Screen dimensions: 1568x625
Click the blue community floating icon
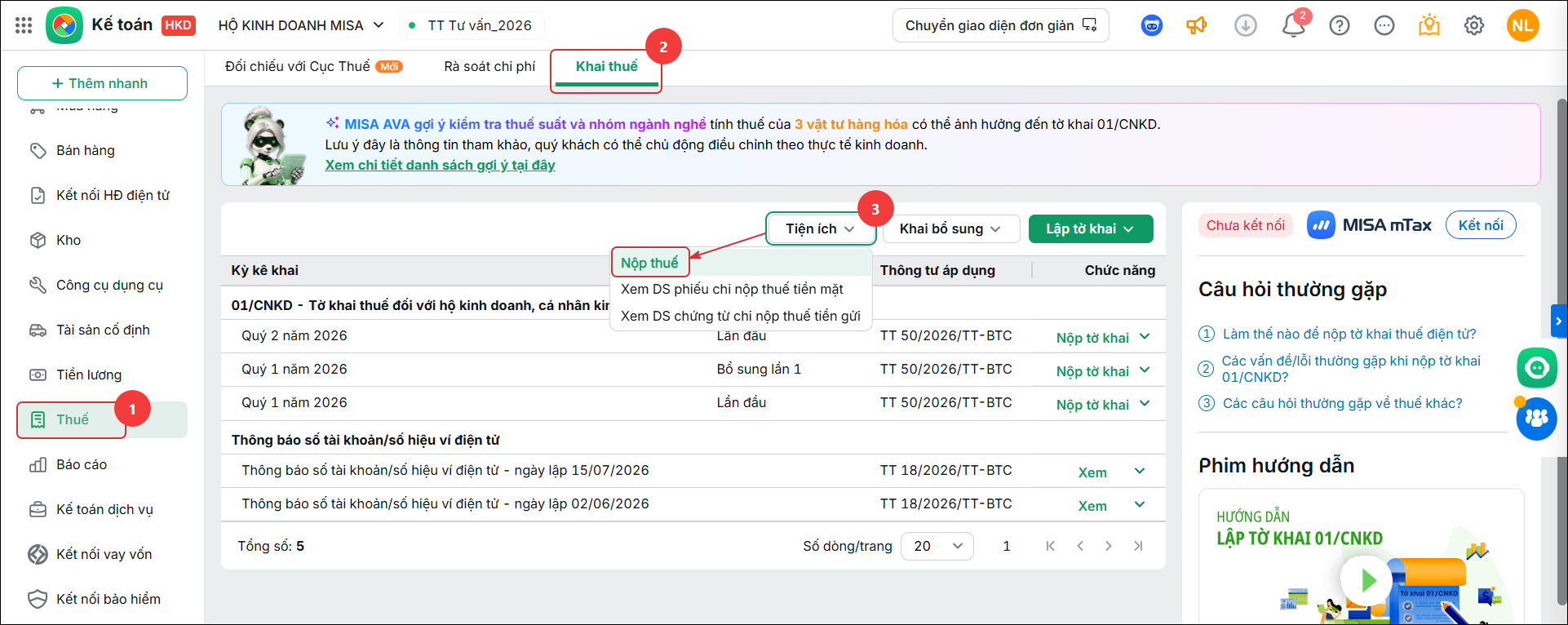(x=1537, y=419)
